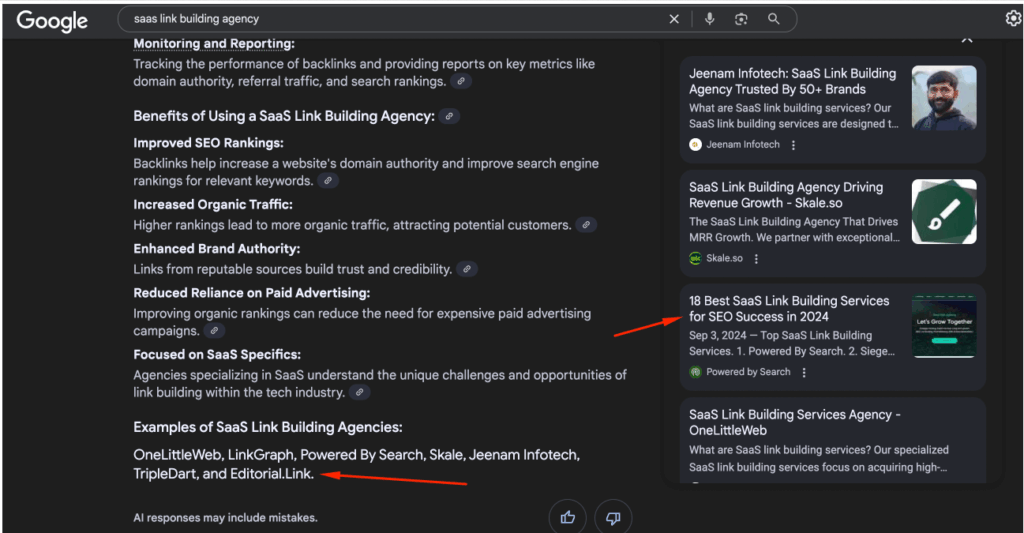Click link icon after 'potential customers.'
The width and height of the screenshot is (1024, 533).
pos(586,225)
